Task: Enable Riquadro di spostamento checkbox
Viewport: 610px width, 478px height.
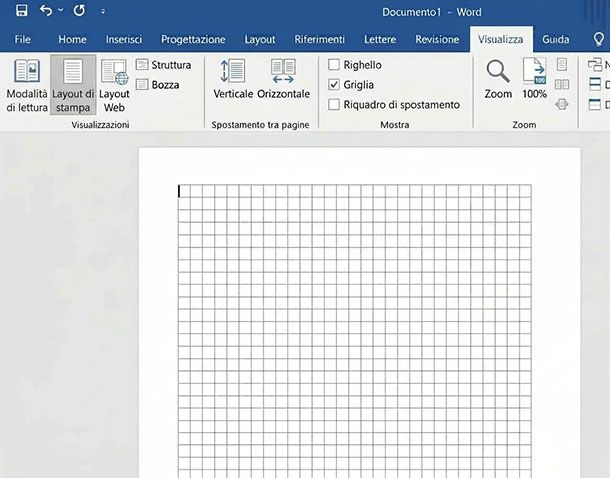Action: [334, 104]
